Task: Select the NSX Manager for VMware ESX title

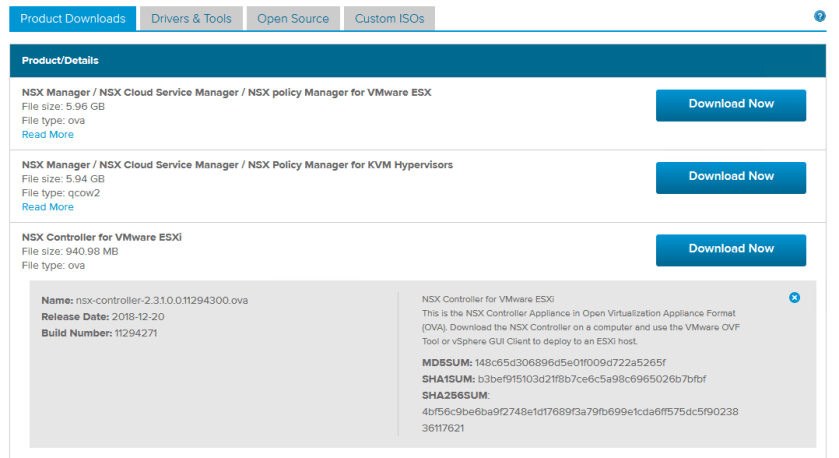Action: pyautogui.click(x=226, y=93)
